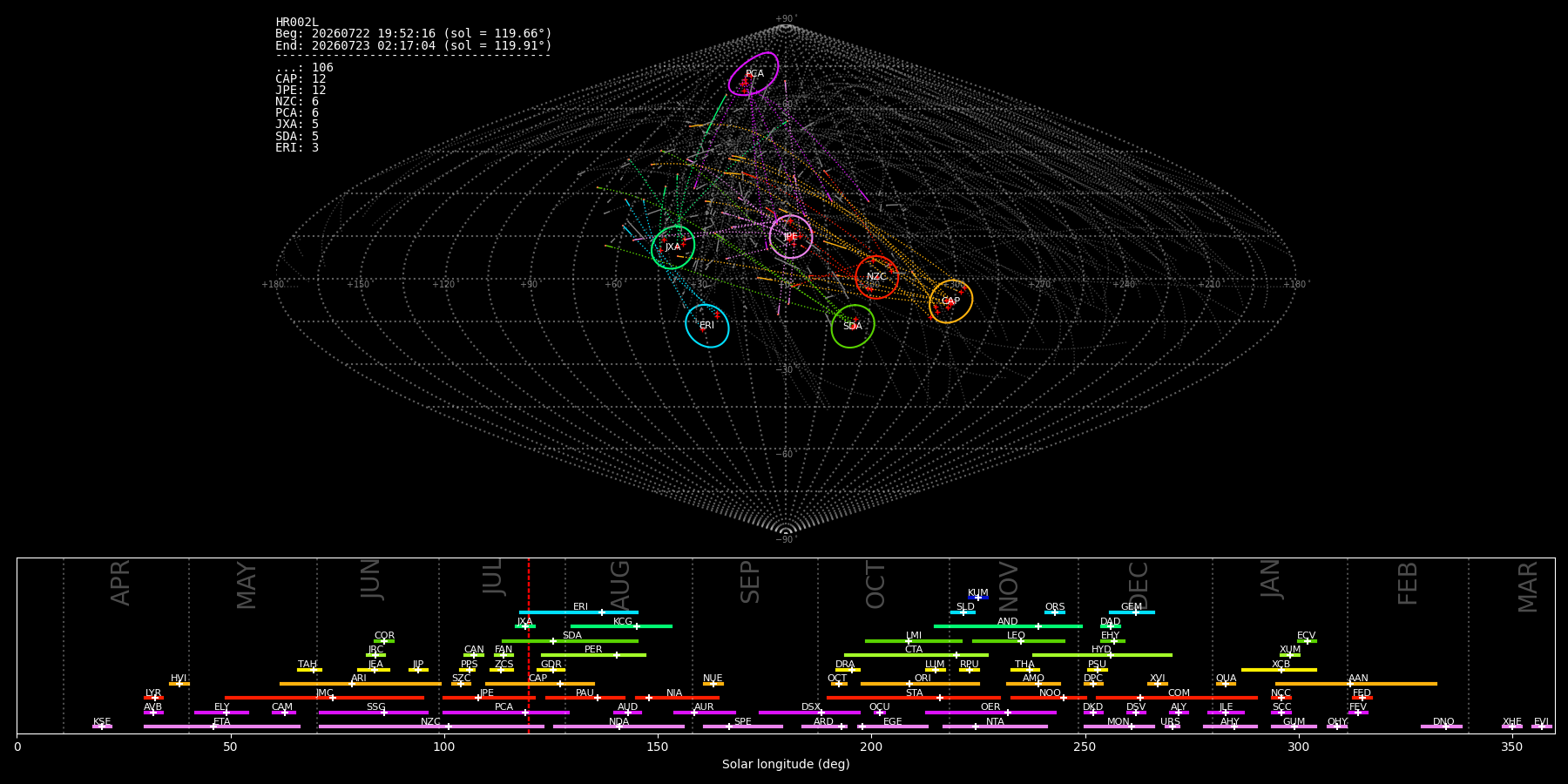Click the AND green activity bar
Image resolution: width=1568 pixels, height=784 pixels.
tap(1008, 626)
